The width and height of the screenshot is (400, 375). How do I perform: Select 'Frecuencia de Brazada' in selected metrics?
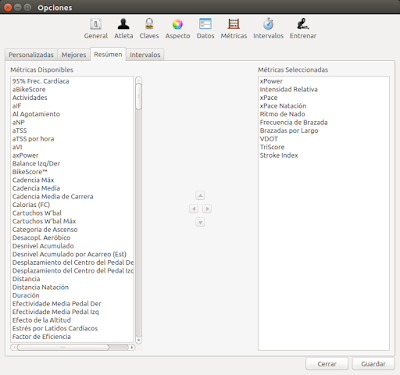[324, 122]
